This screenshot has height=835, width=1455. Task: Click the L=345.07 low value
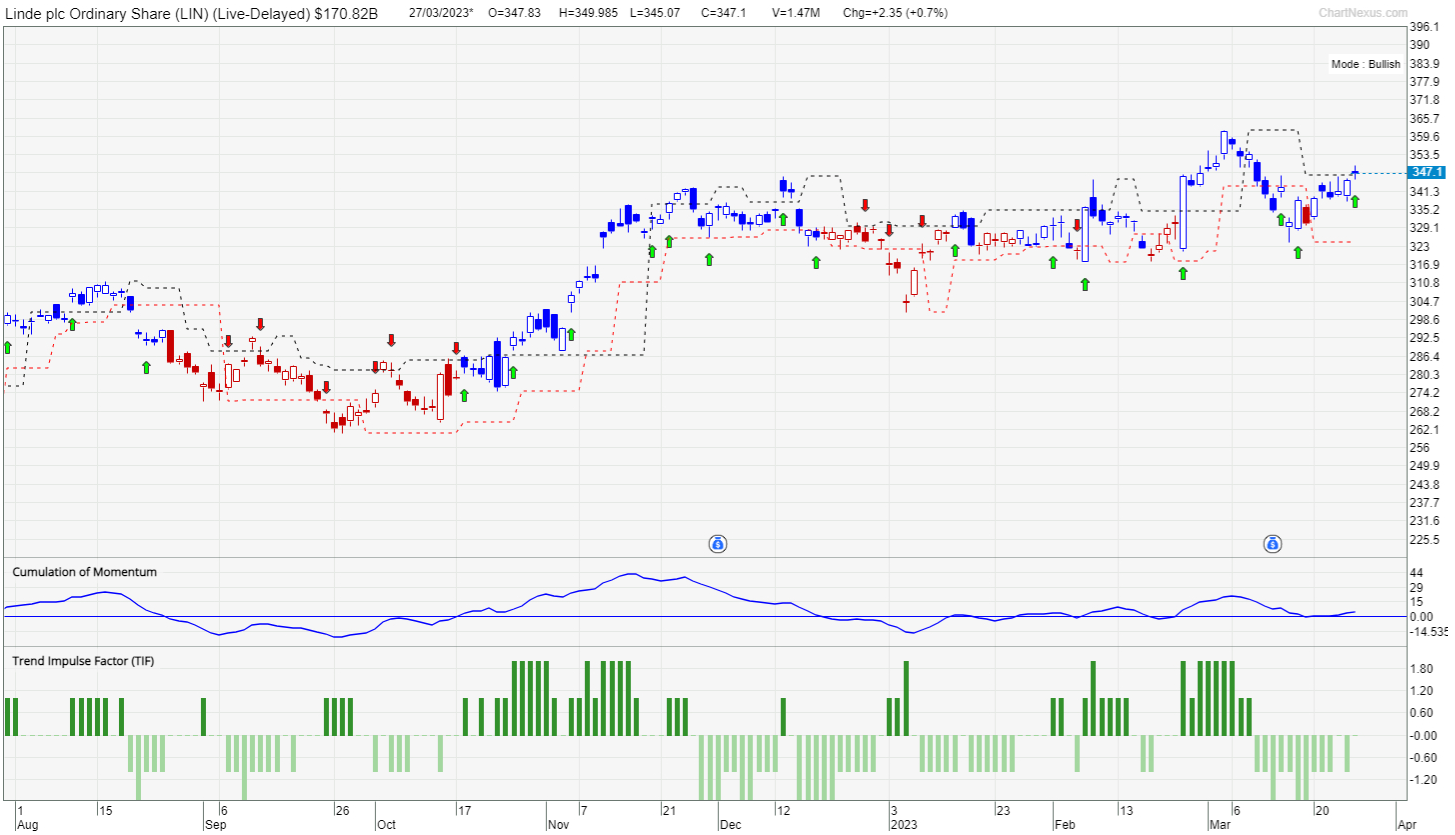(x=656, y=13)
